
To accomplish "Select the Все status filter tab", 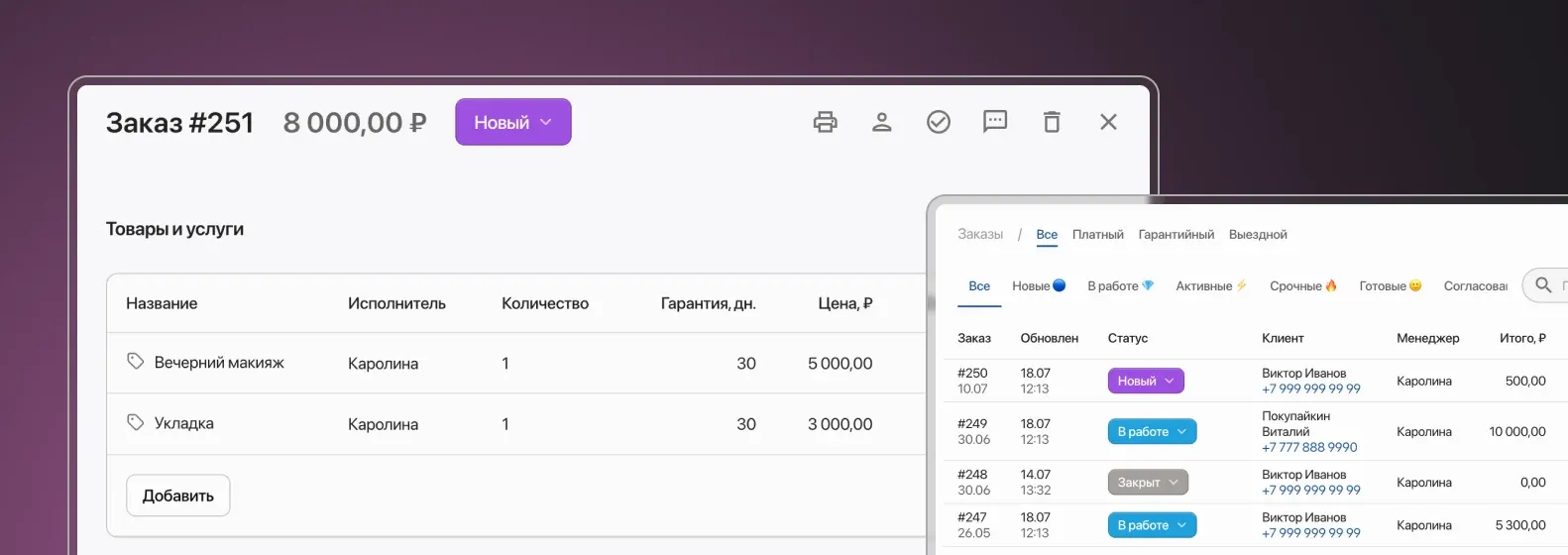I will [x=979, y=285].
